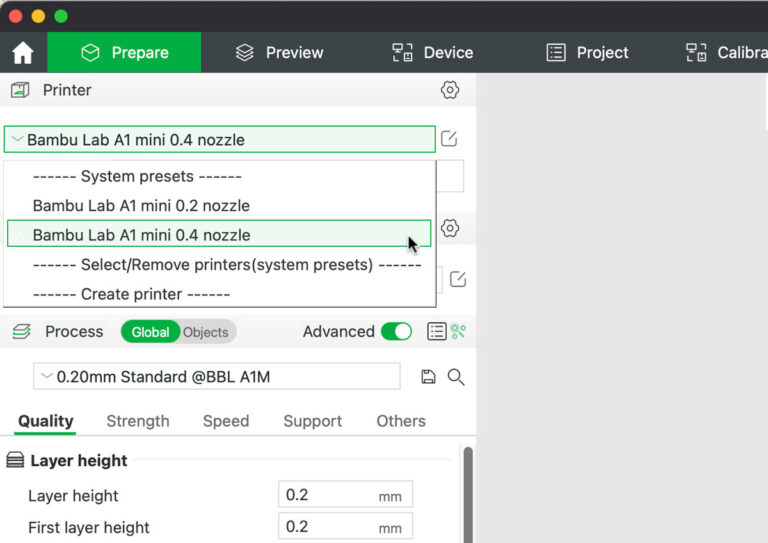Switch process scope to Global
768x543 pixels.
[x=150, y=332]
